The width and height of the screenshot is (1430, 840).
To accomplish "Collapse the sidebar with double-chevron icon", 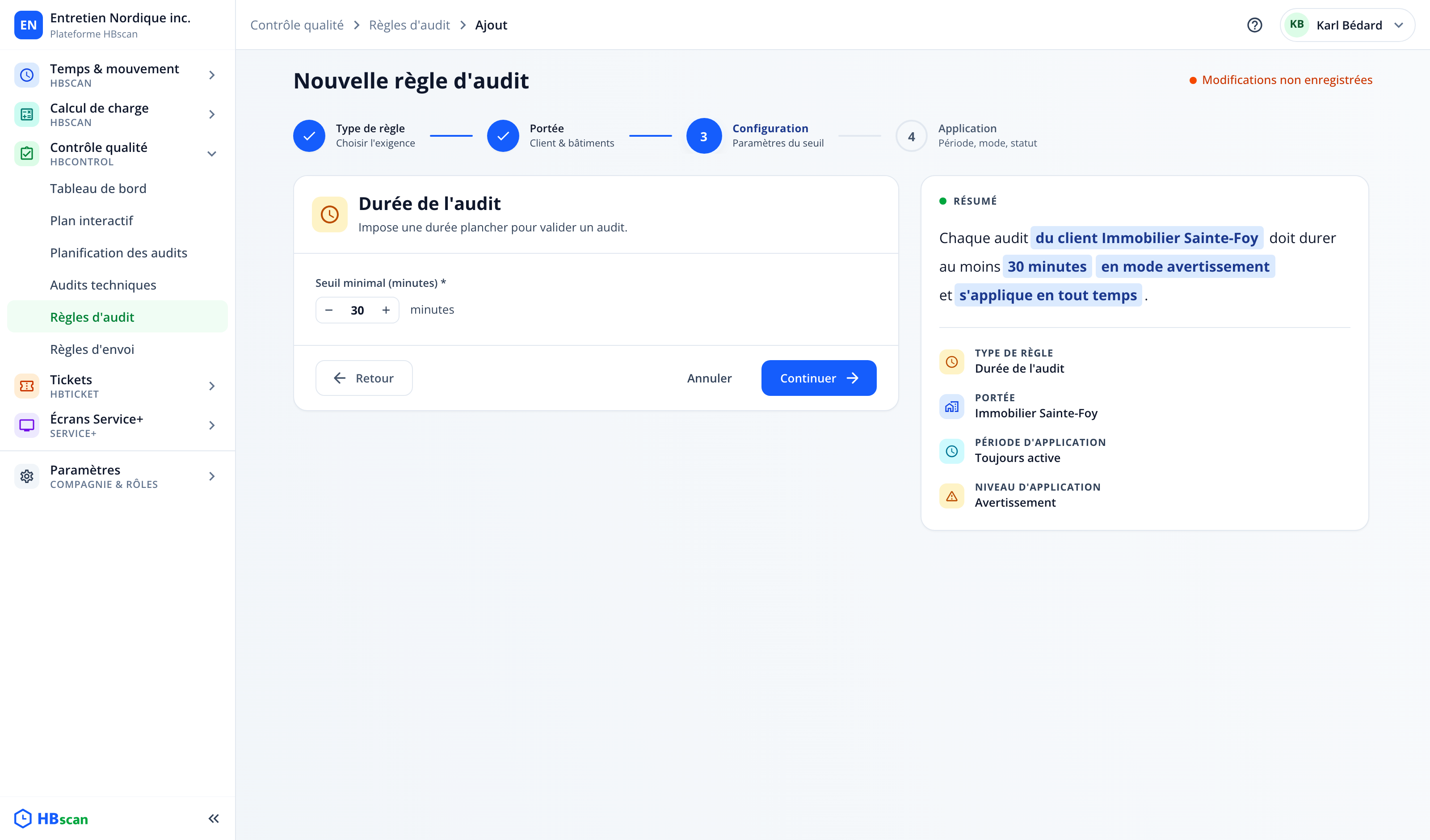I will (213, 819).
